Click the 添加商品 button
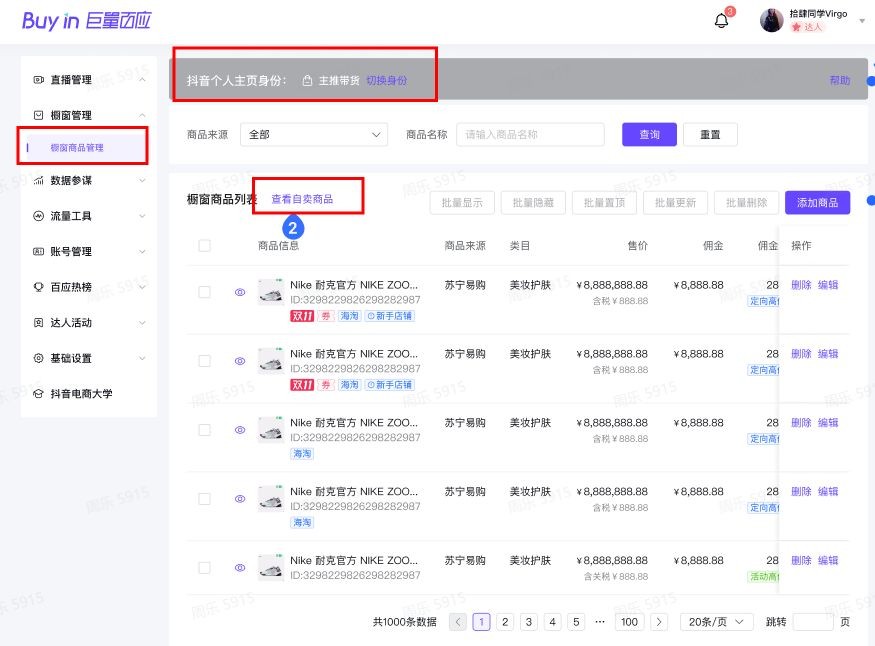Screen dimensions: 875x646 (818, 203)
